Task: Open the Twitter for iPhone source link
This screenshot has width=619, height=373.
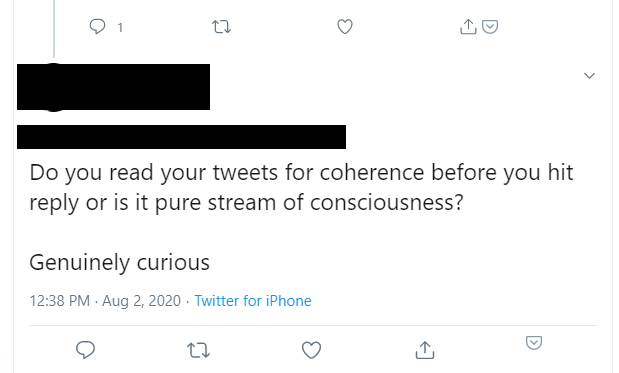Action: 253,301
